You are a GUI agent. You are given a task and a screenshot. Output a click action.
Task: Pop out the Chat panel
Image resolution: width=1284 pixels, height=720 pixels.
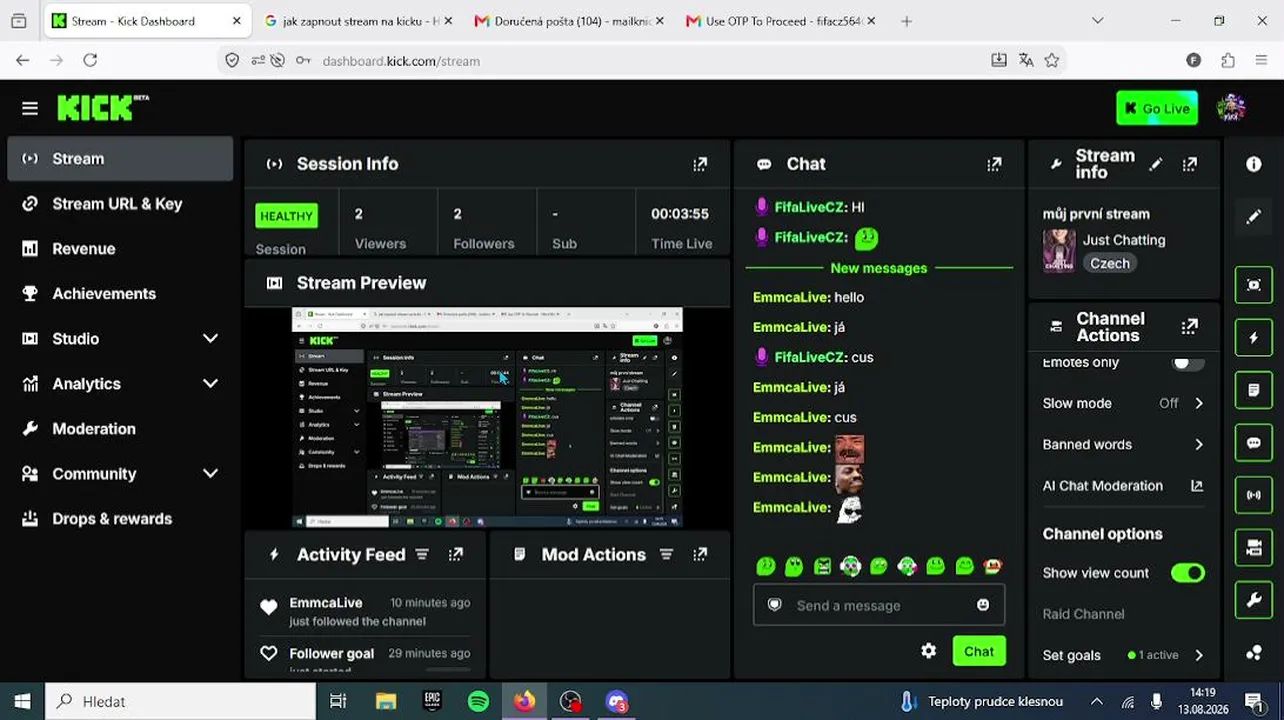pos(994,164)
